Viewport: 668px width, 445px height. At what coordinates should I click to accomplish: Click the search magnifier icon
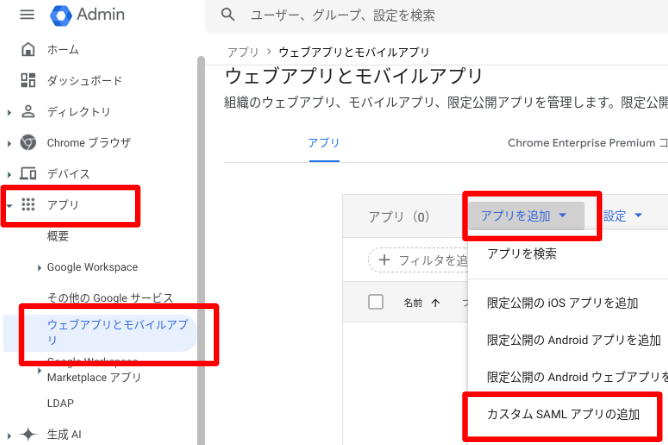pyautogui.click(x=228, y=15)
